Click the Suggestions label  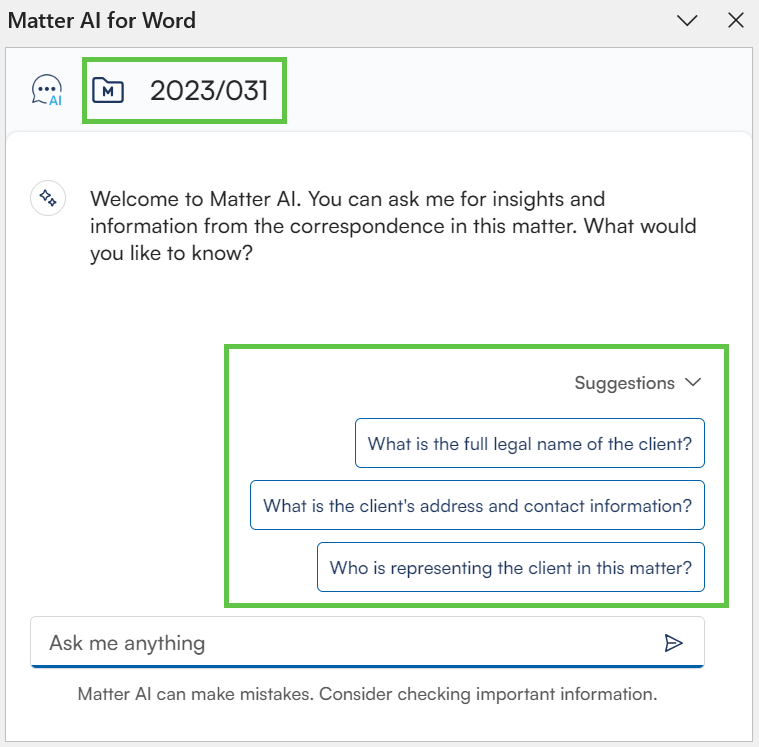click(624, 383)
